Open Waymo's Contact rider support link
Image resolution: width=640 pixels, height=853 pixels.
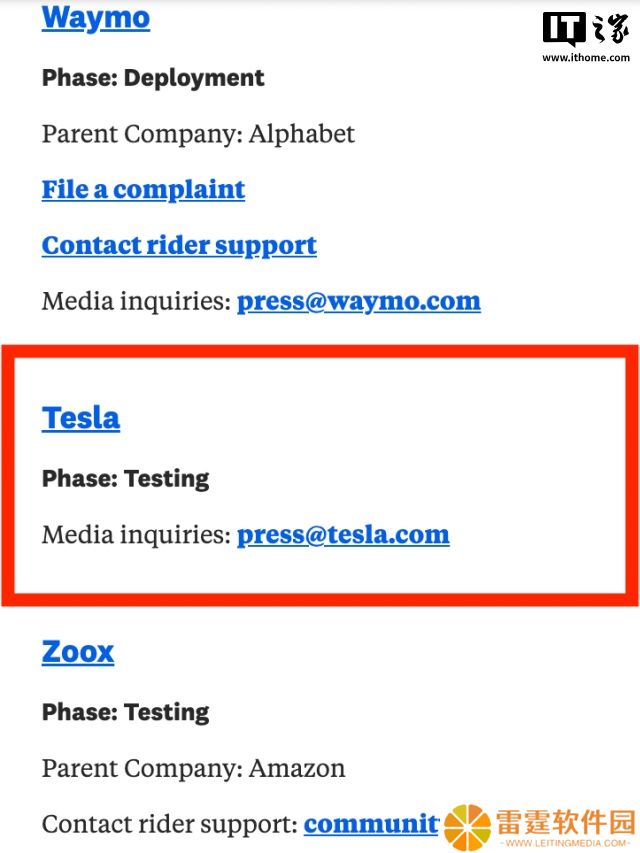coord(179,246)
